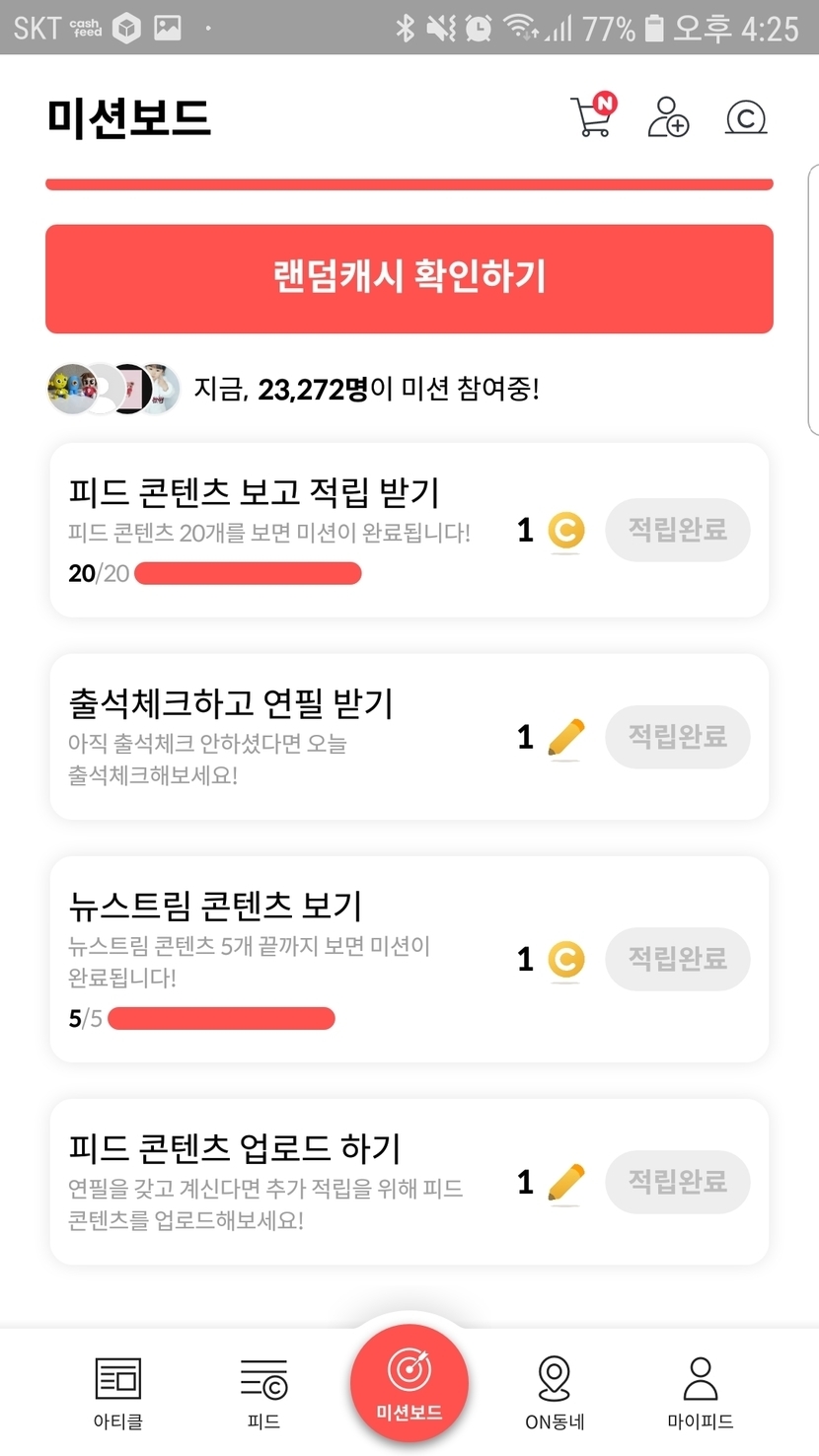Tap the gold coin in feed content mission
This screenshot has width=819, height=1456.
[x=565, y=531]
